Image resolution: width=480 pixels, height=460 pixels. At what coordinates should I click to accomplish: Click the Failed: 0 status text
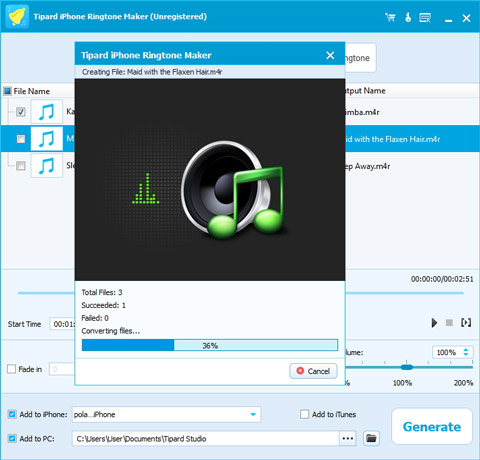95,318
